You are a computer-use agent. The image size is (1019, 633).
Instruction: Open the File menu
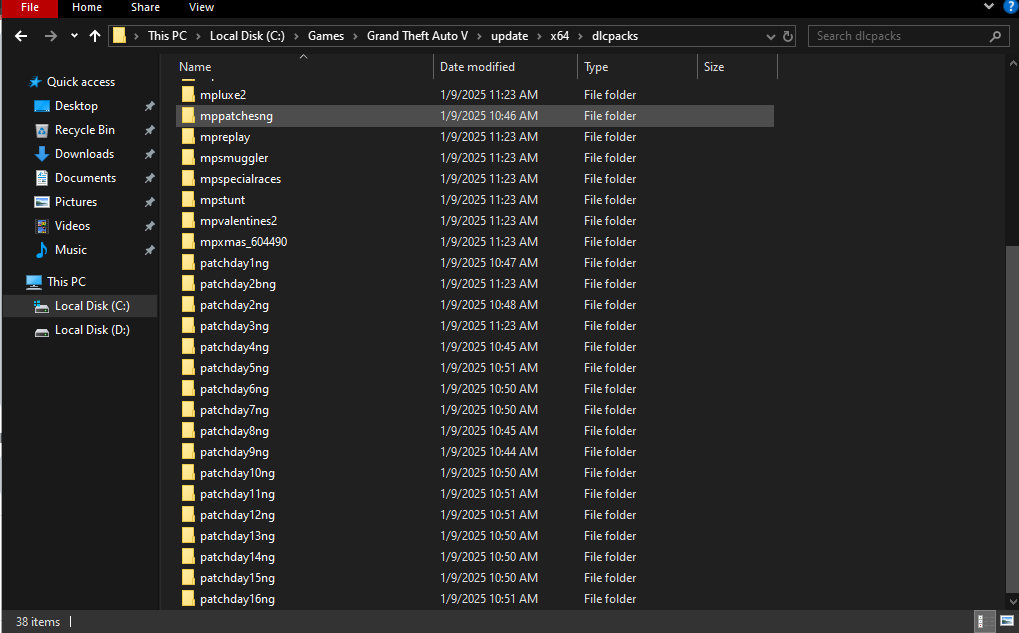click(29, 7)
